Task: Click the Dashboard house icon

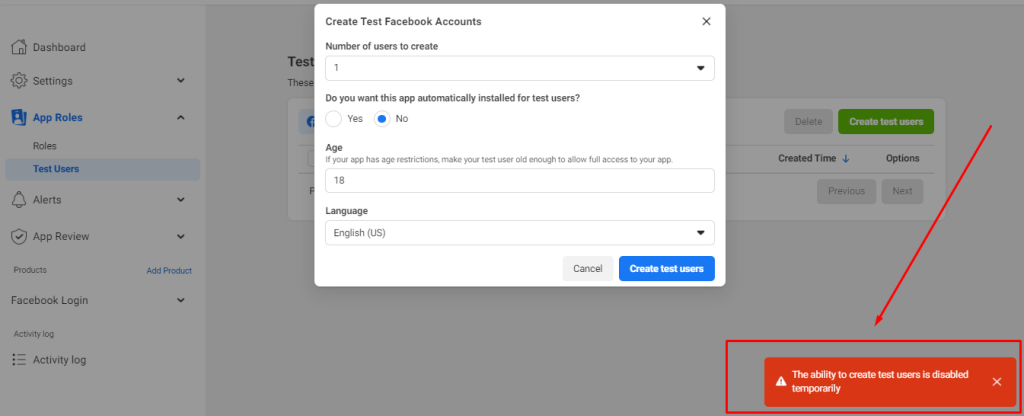Action: 19,47
